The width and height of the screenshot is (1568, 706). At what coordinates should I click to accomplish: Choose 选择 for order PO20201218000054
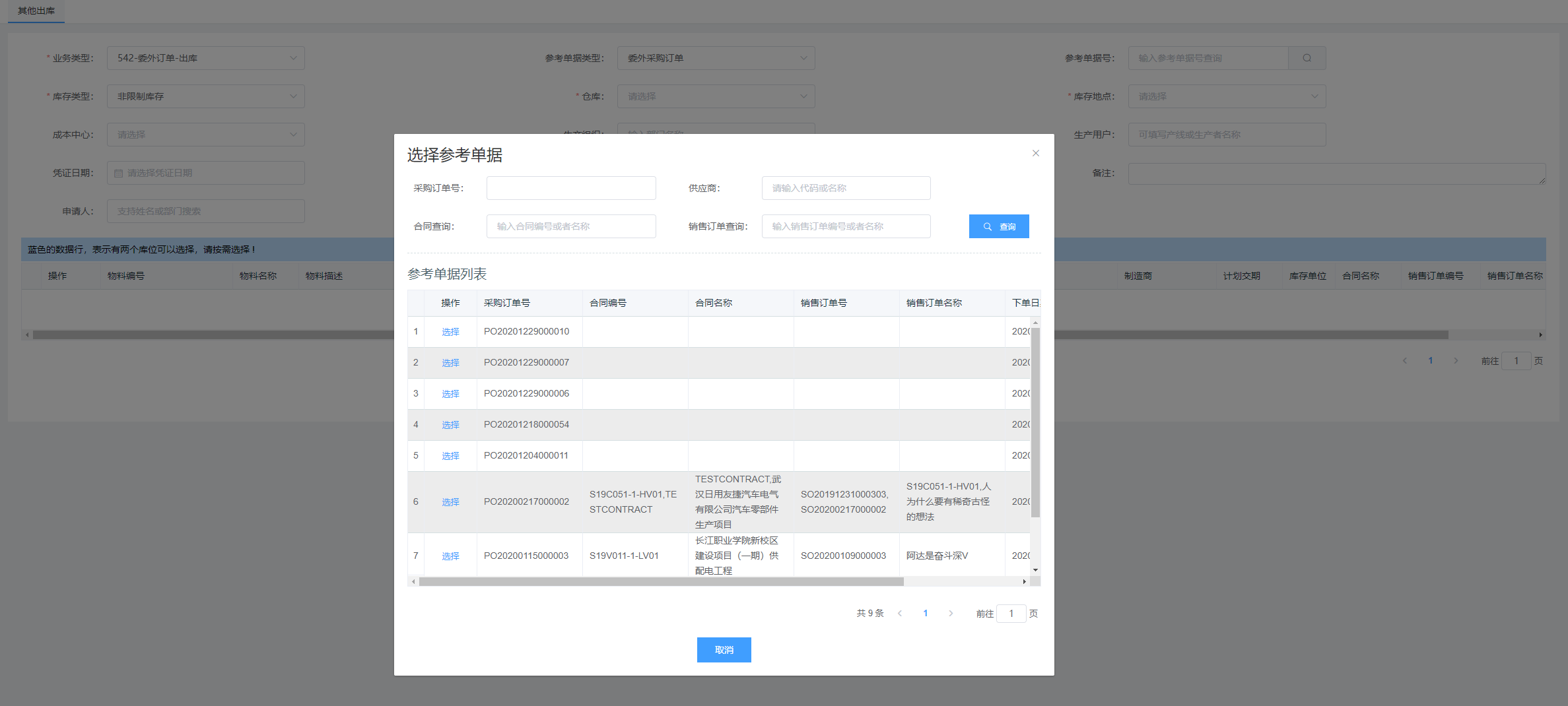pos(450,425)
